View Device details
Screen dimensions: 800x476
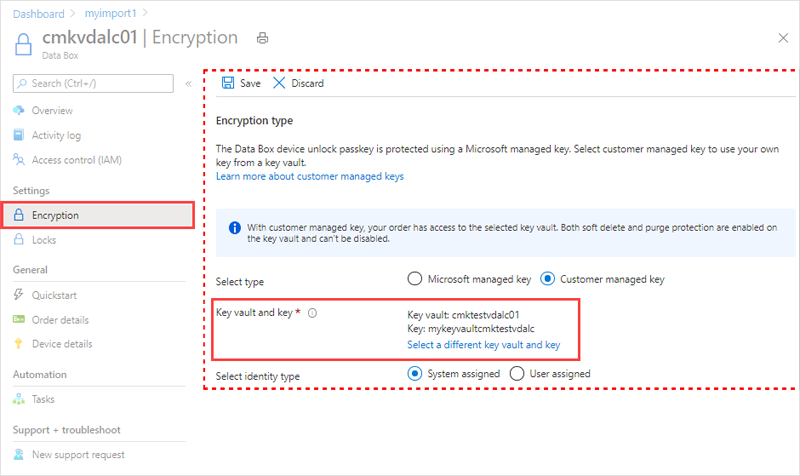[62, 345]
